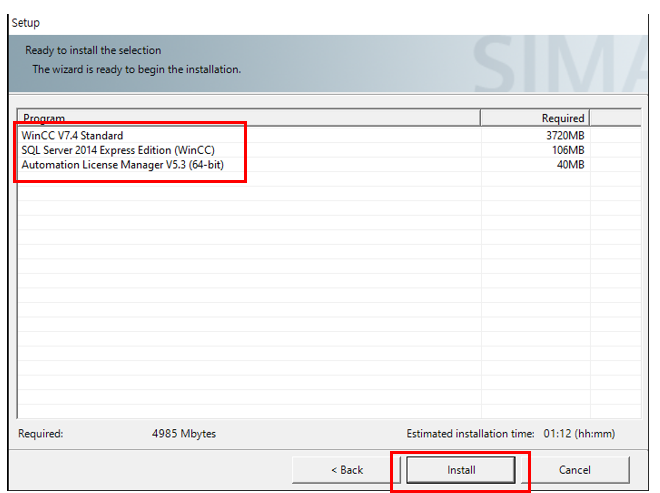Screen dimensions: 660x493
Task: Go back with the < Back button
Action: [346, 470]
